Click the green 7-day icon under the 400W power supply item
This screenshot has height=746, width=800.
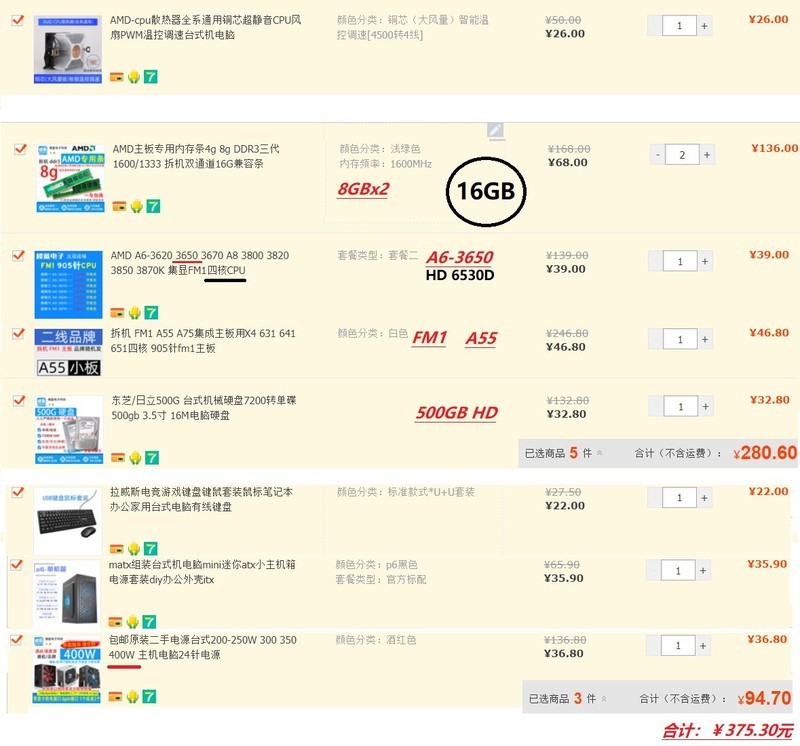(149, 696)
